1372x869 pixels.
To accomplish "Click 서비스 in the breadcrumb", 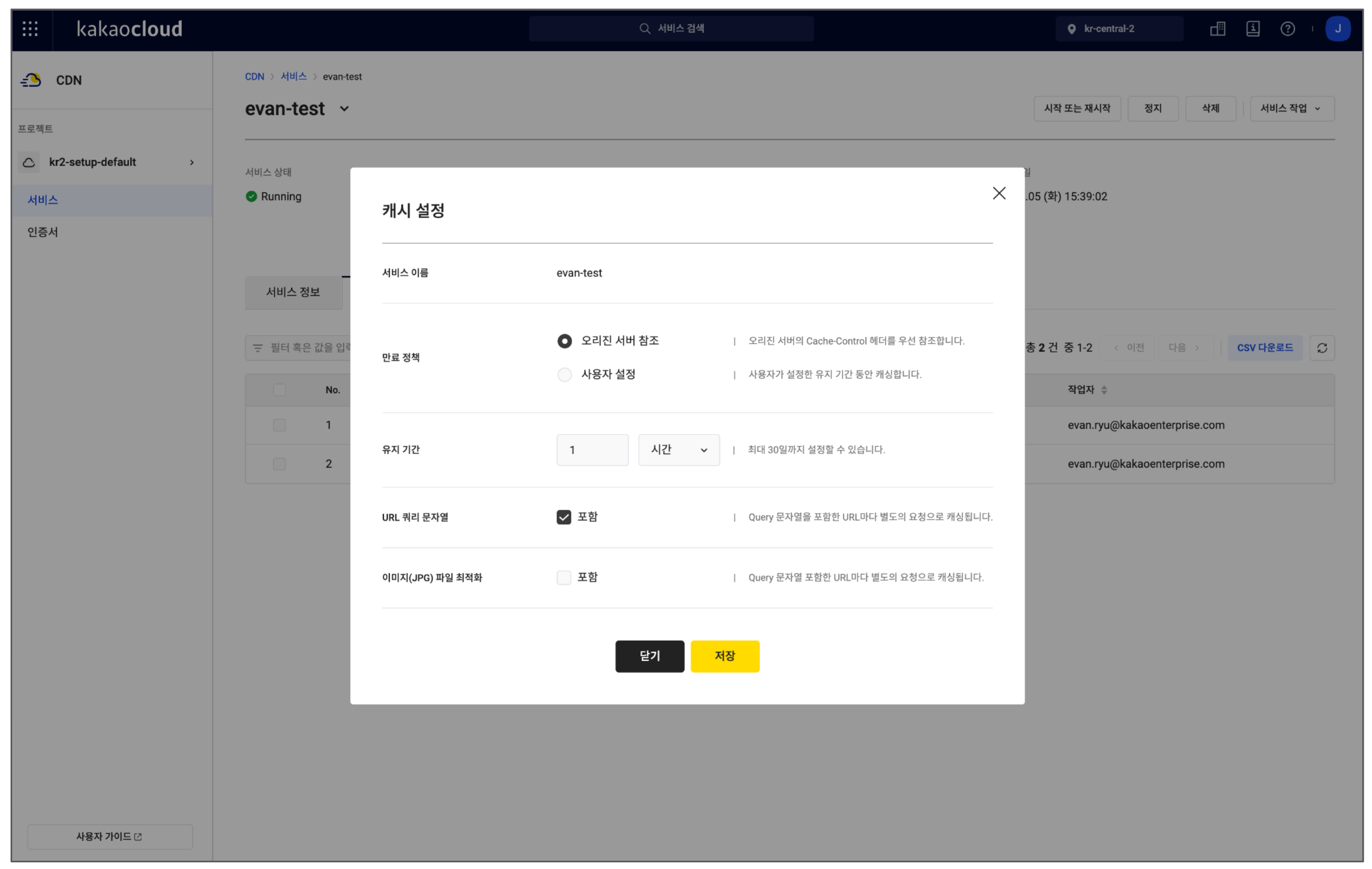I will (x=293, y=76).
